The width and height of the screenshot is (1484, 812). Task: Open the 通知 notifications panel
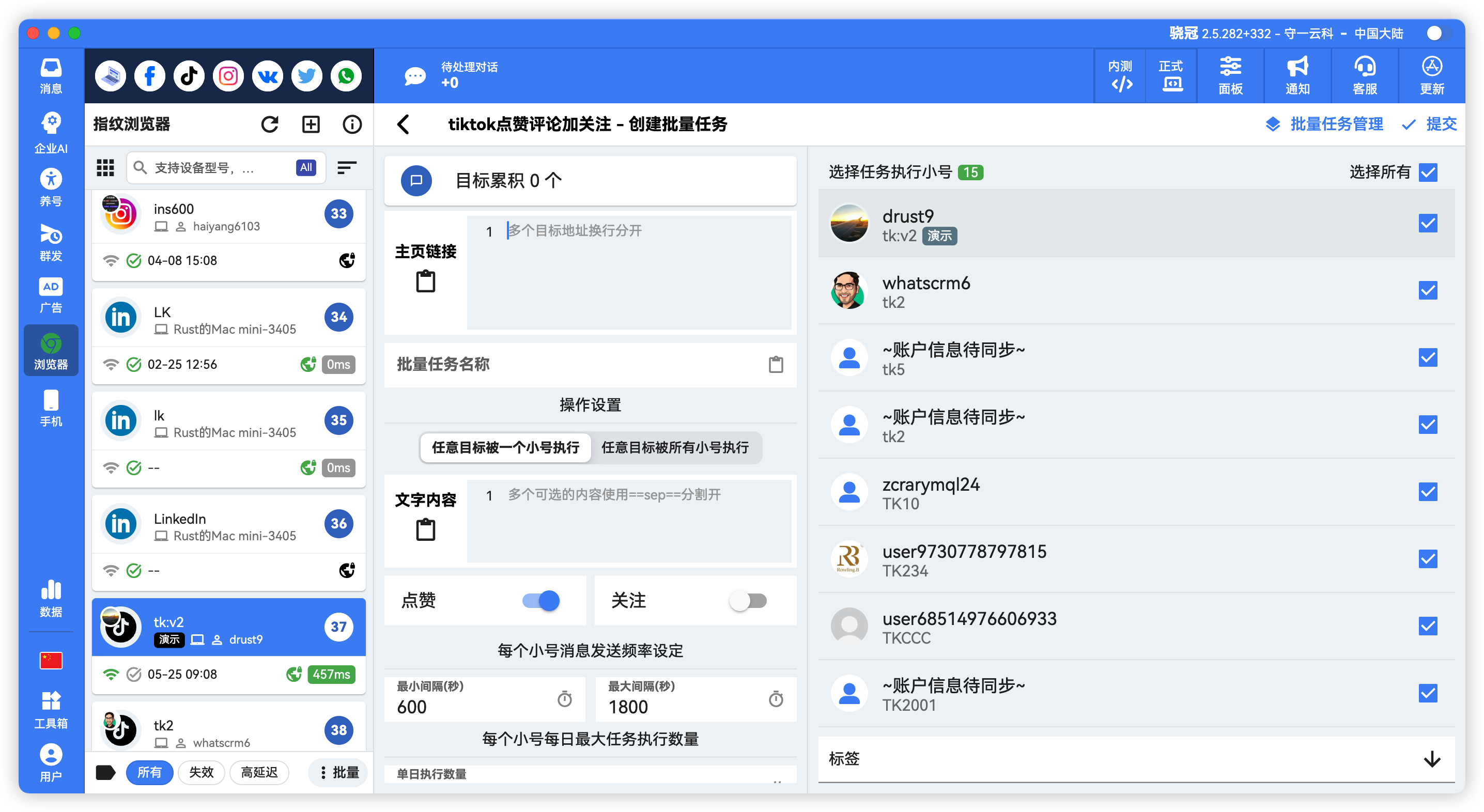pyautogui.click(x=1297, y=75)
